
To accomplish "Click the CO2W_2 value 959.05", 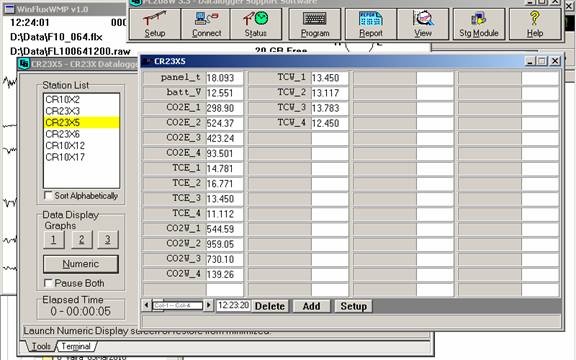I will pos(224,244).
